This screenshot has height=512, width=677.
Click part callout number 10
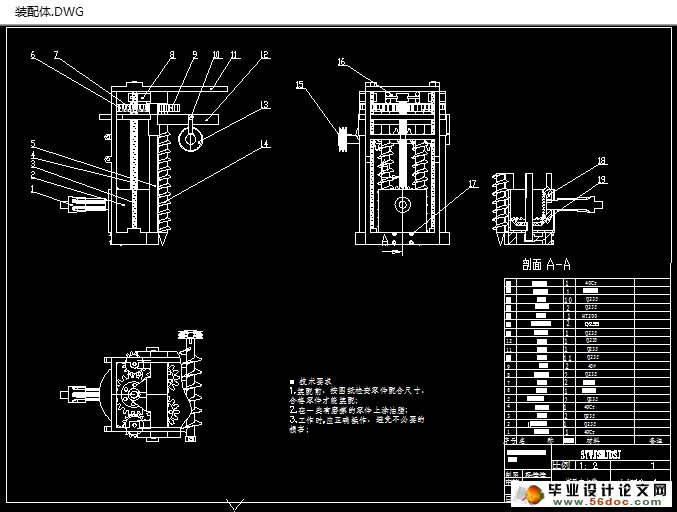[x=216, y=55]
